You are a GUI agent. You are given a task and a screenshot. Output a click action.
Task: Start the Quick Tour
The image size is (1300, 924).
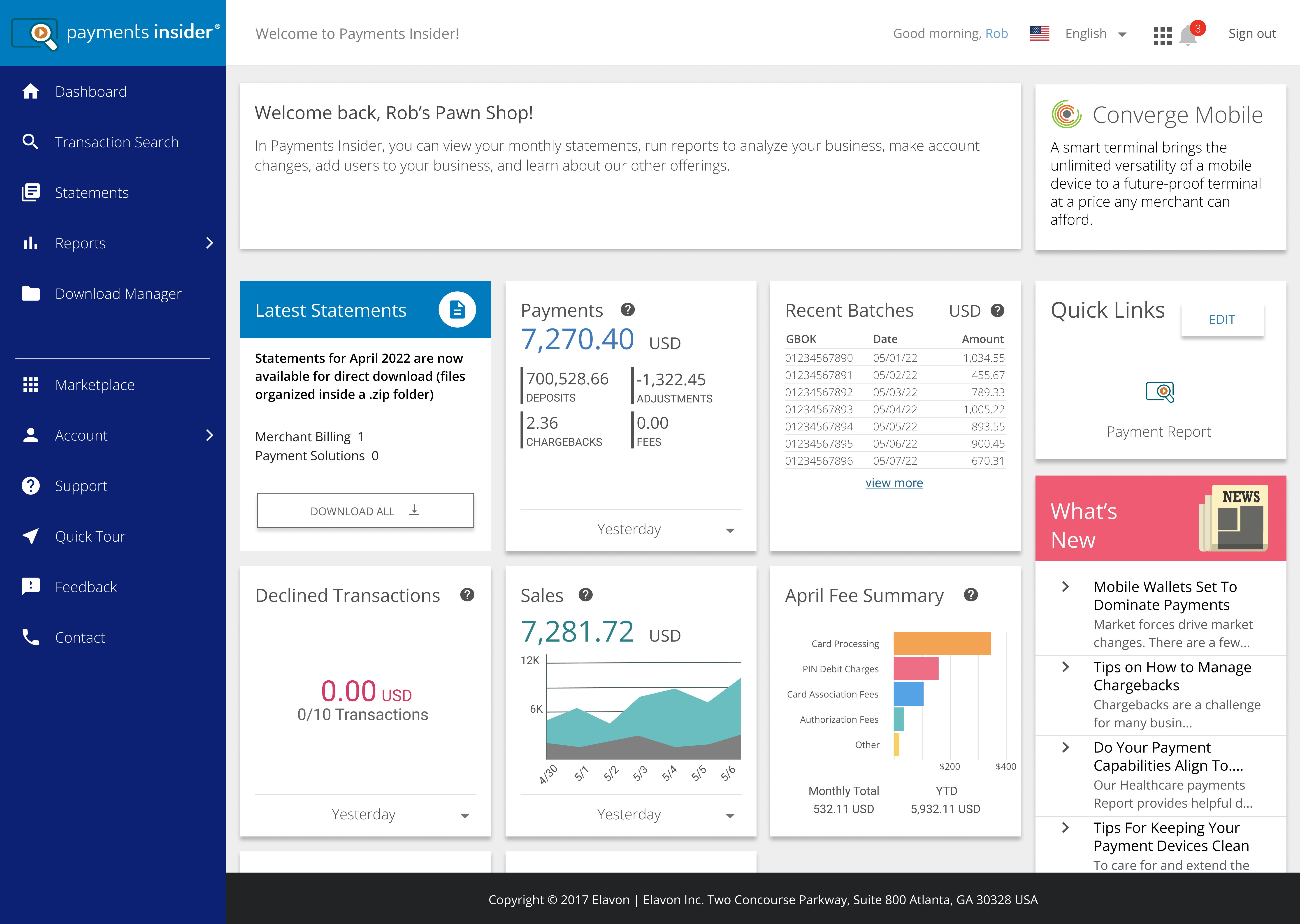[90, 536]
